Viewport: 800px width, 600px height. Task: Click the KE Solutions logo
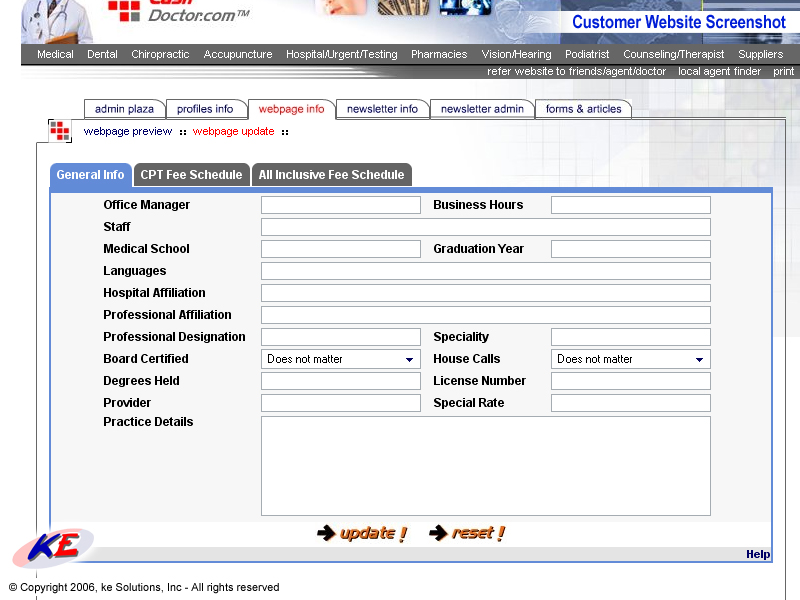coord(53,547)
